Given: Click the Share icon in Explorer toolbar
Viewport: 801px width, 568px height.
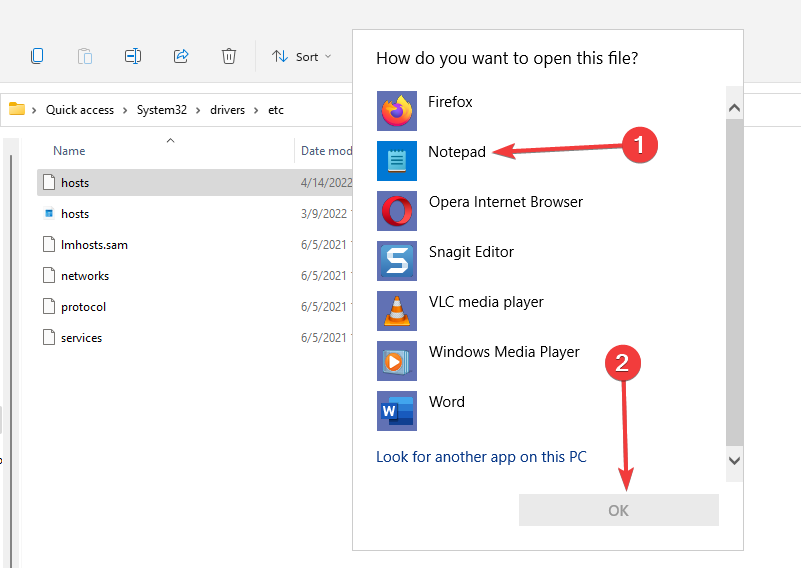Looking at the screenshot, I should pos(181,56).
